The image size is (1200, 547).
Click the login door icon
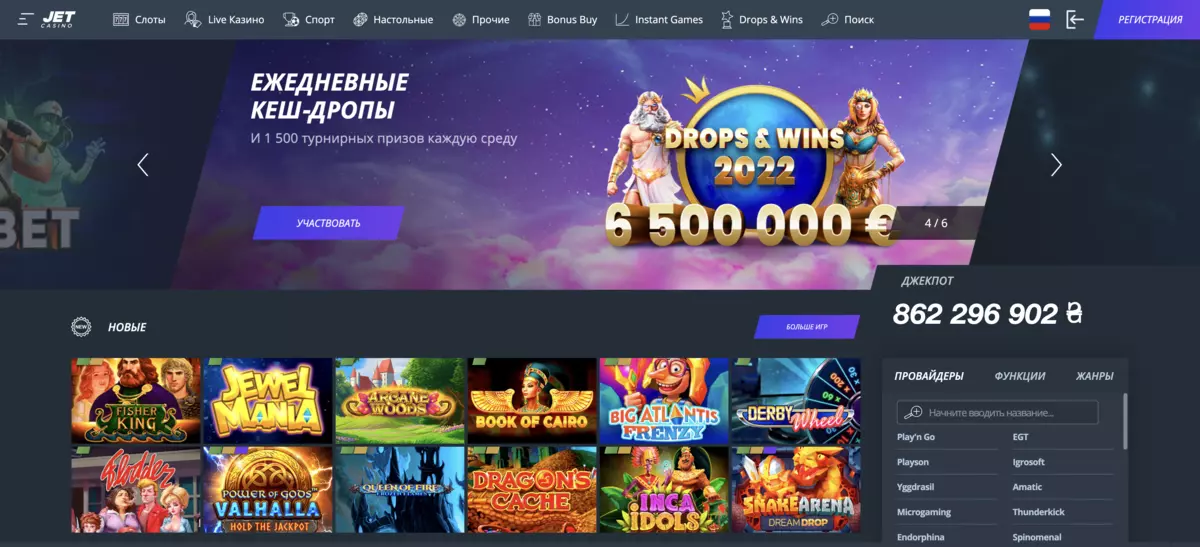1075,19
